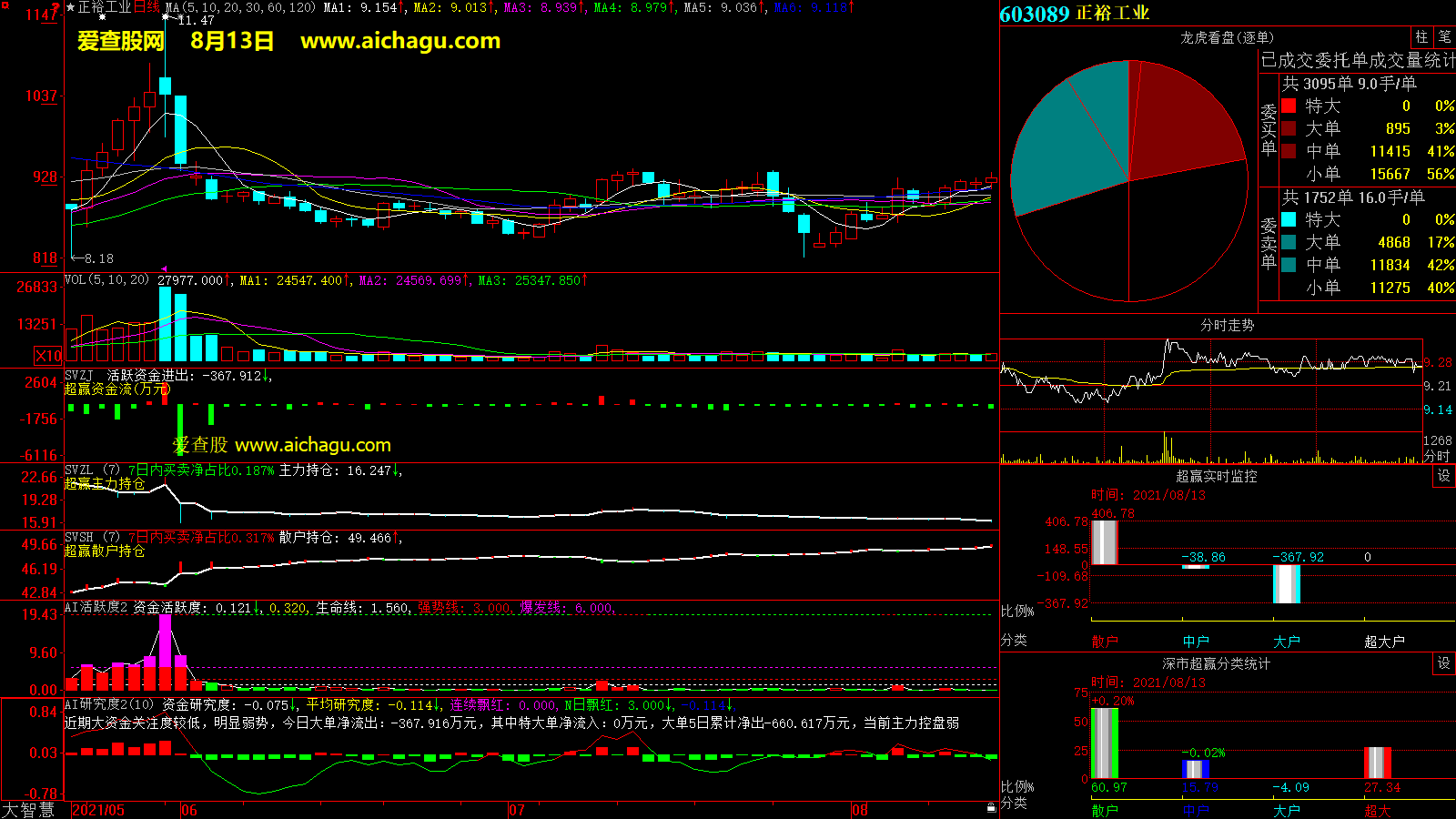Open 设 settings for 超赢实时监控 panel

[x=1444, y=476]
